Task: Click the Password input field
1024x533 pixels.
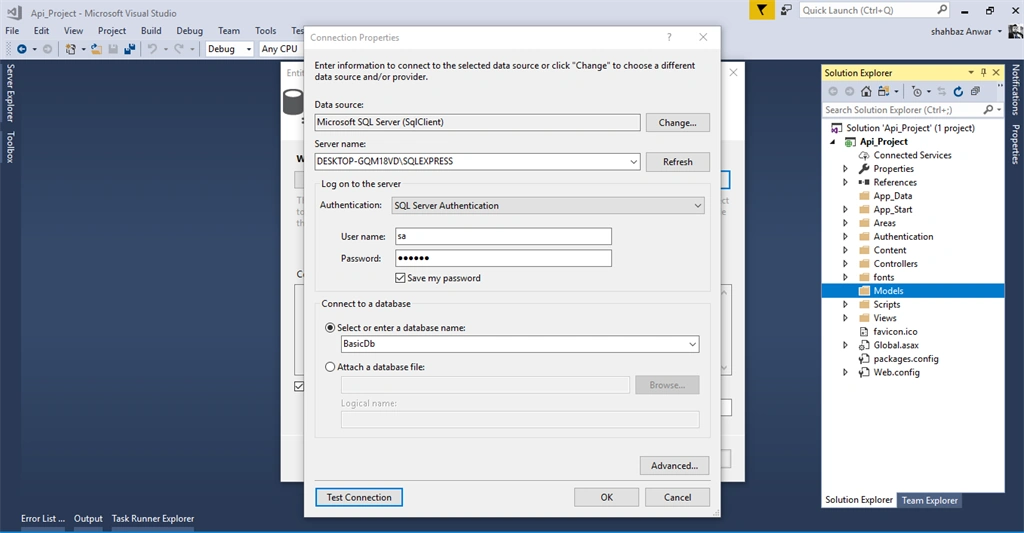Action: tap(503, 259)
